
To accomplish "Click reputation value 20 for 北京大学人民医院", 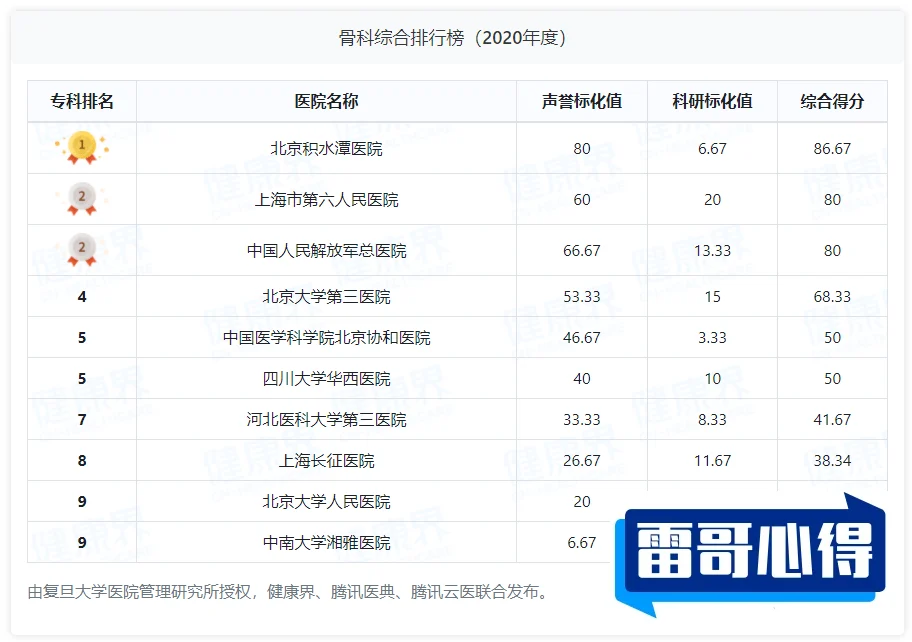I will coord(582,501).
